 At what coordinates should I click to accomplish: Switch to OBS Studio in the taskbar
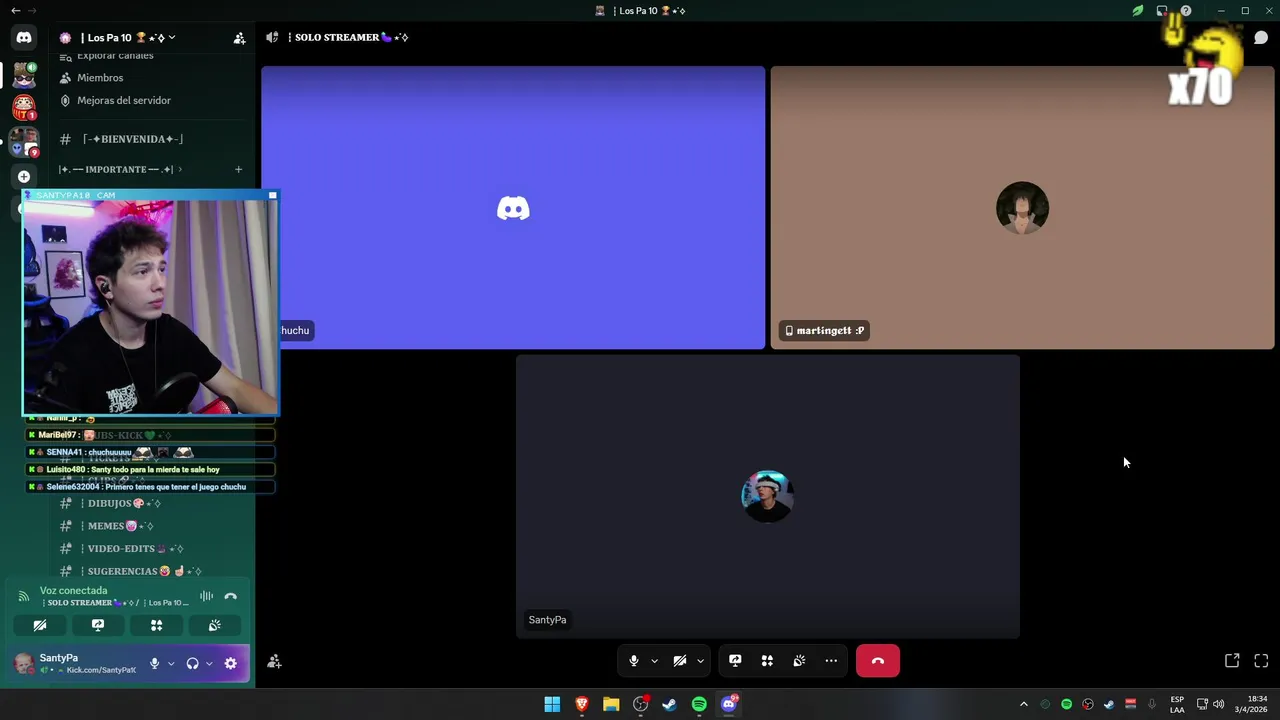click(640, 704)
